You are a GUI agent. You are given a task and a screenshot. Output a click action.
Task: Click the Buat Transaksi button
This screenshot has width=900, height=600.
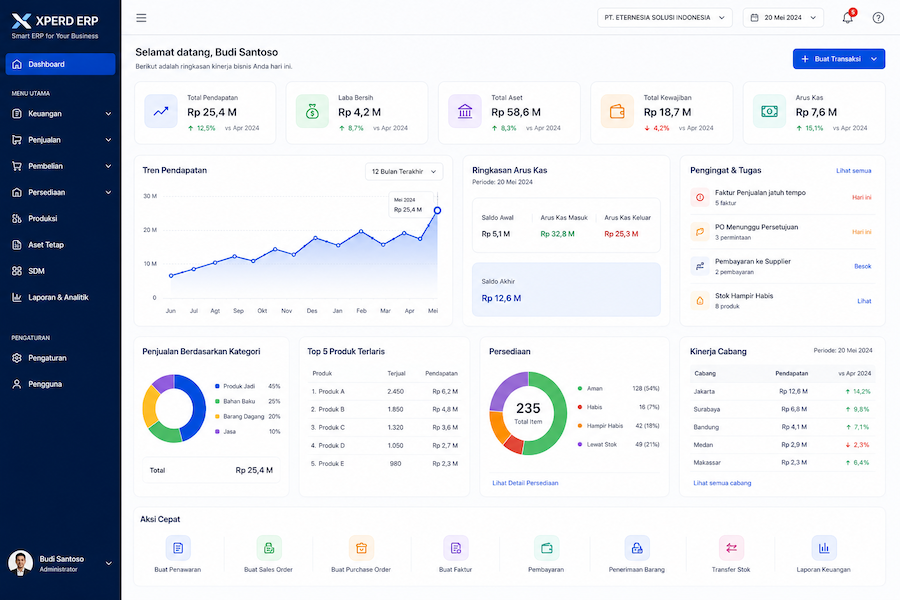point(839,59)
